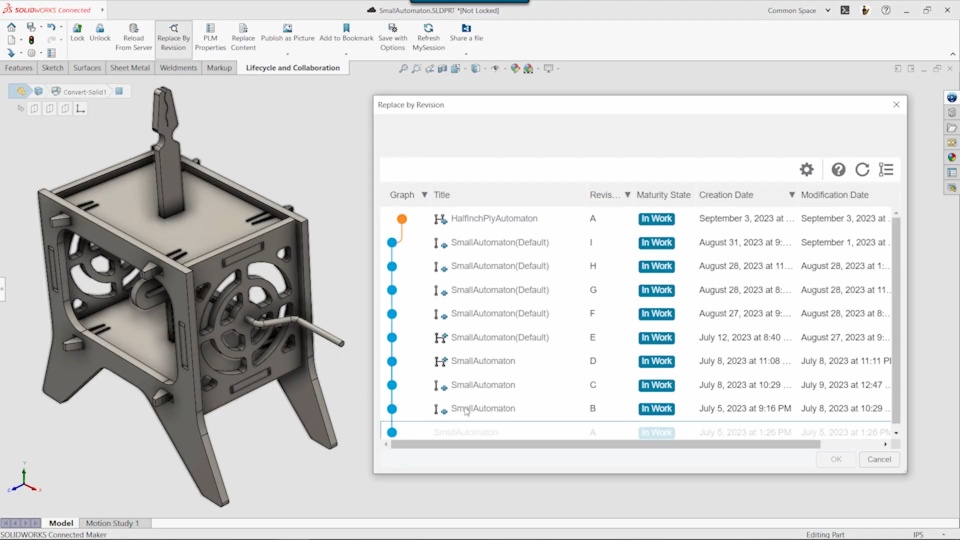
Task: Click the orange graph node for HalfInchPlyAutomaton
Action: click(x=402, y=219)
